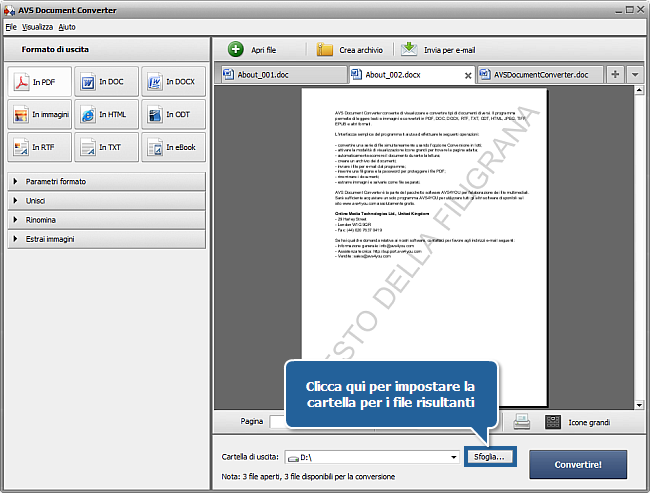Click the printer icon in the page bar

point(521,422)
